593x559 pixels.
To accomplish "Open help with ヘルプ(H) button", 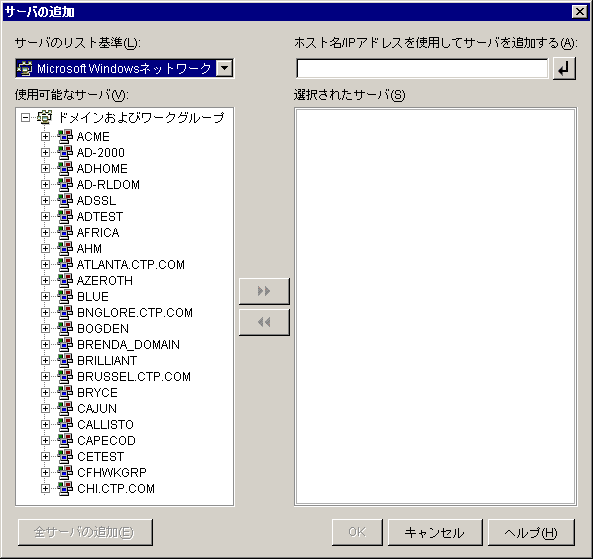I will coord(531,532).
